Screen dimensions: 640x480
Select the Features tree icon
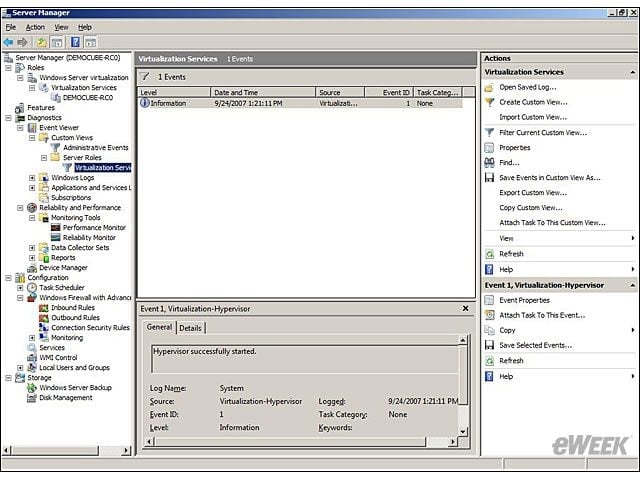click(x=20, y=108)
